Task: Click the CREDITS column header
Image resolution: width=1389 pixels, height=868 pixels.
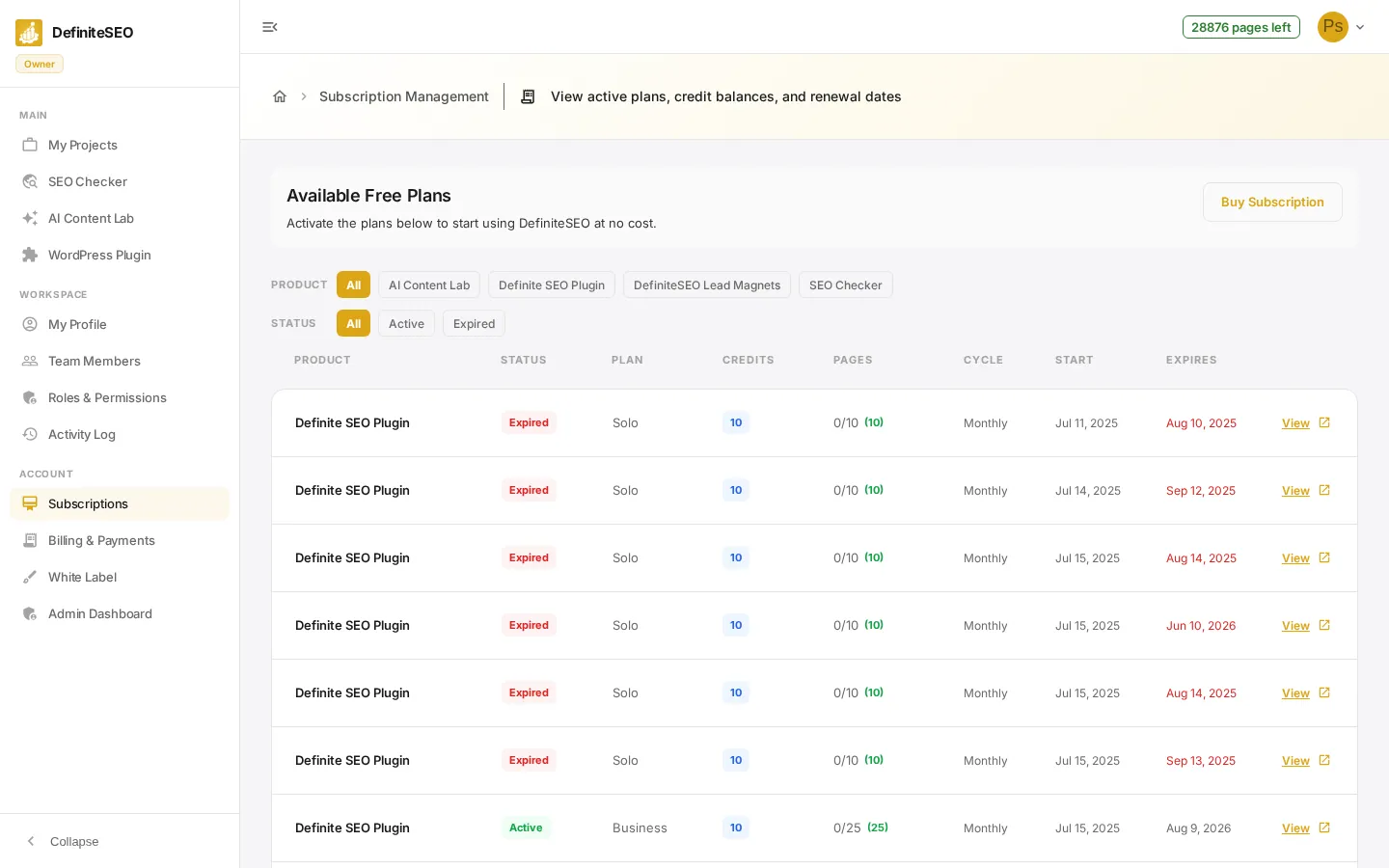Action: (749, 360)
